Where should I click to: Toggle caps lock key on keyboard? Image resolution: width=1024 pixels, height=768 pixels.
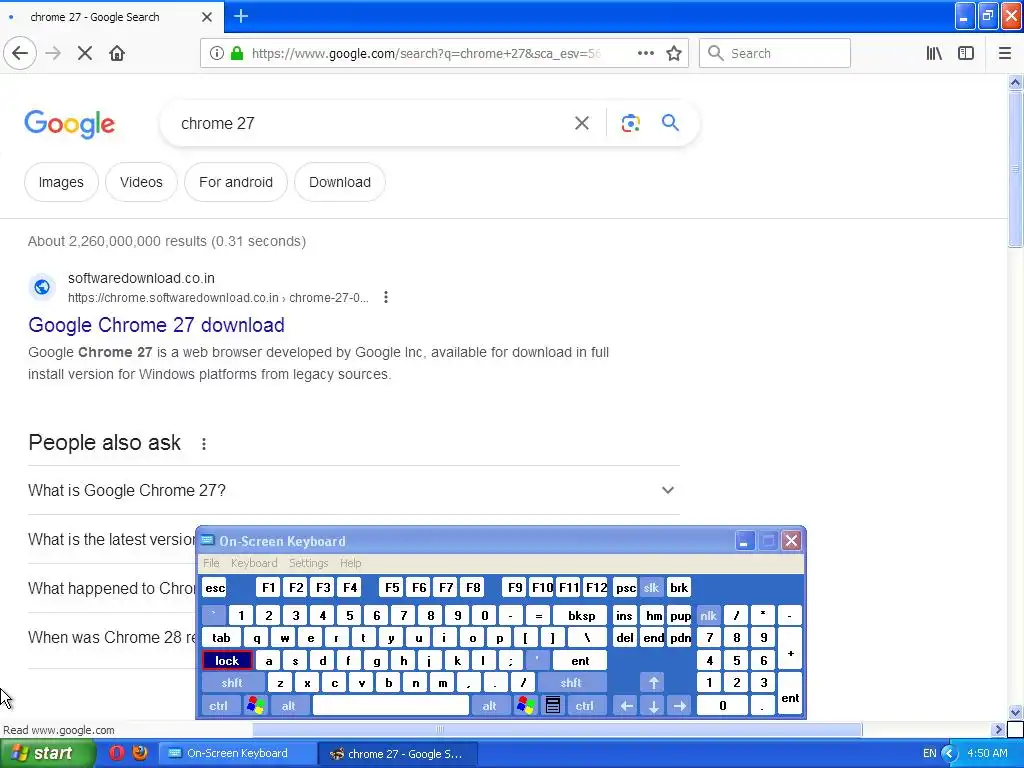pyautogui.click(x=227, y=660)
